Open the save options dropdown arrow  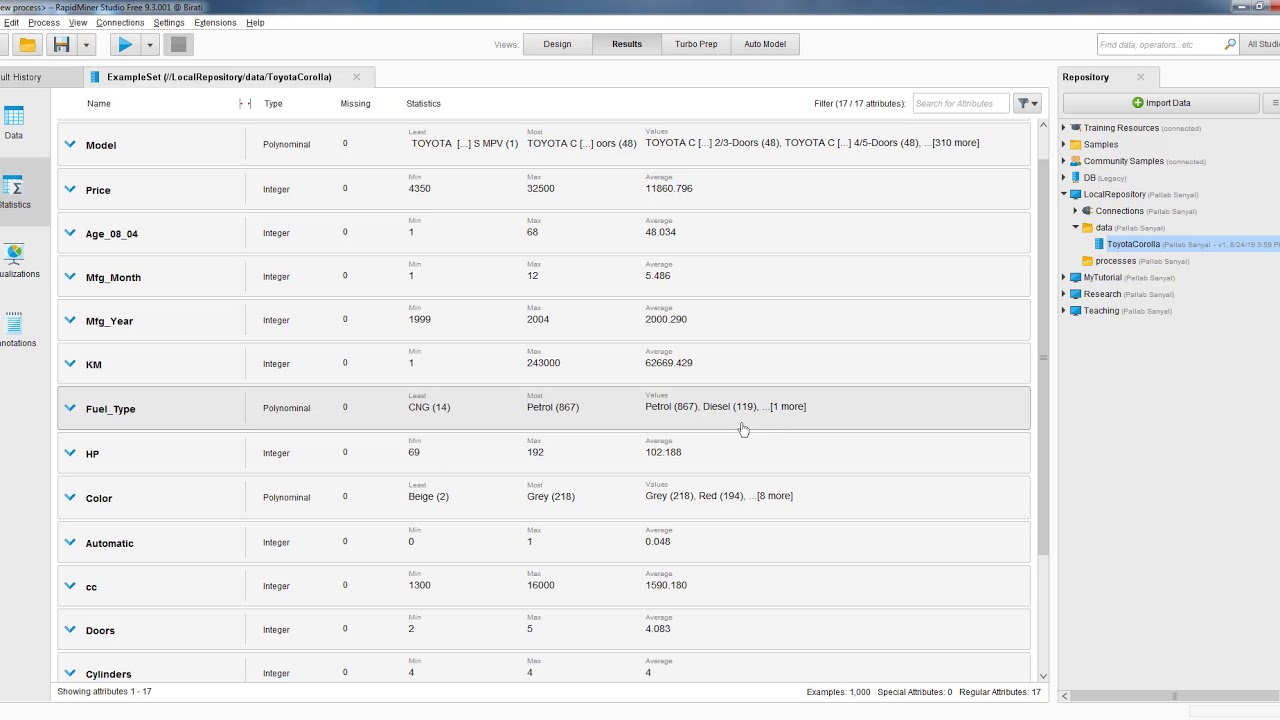point(86,44)
